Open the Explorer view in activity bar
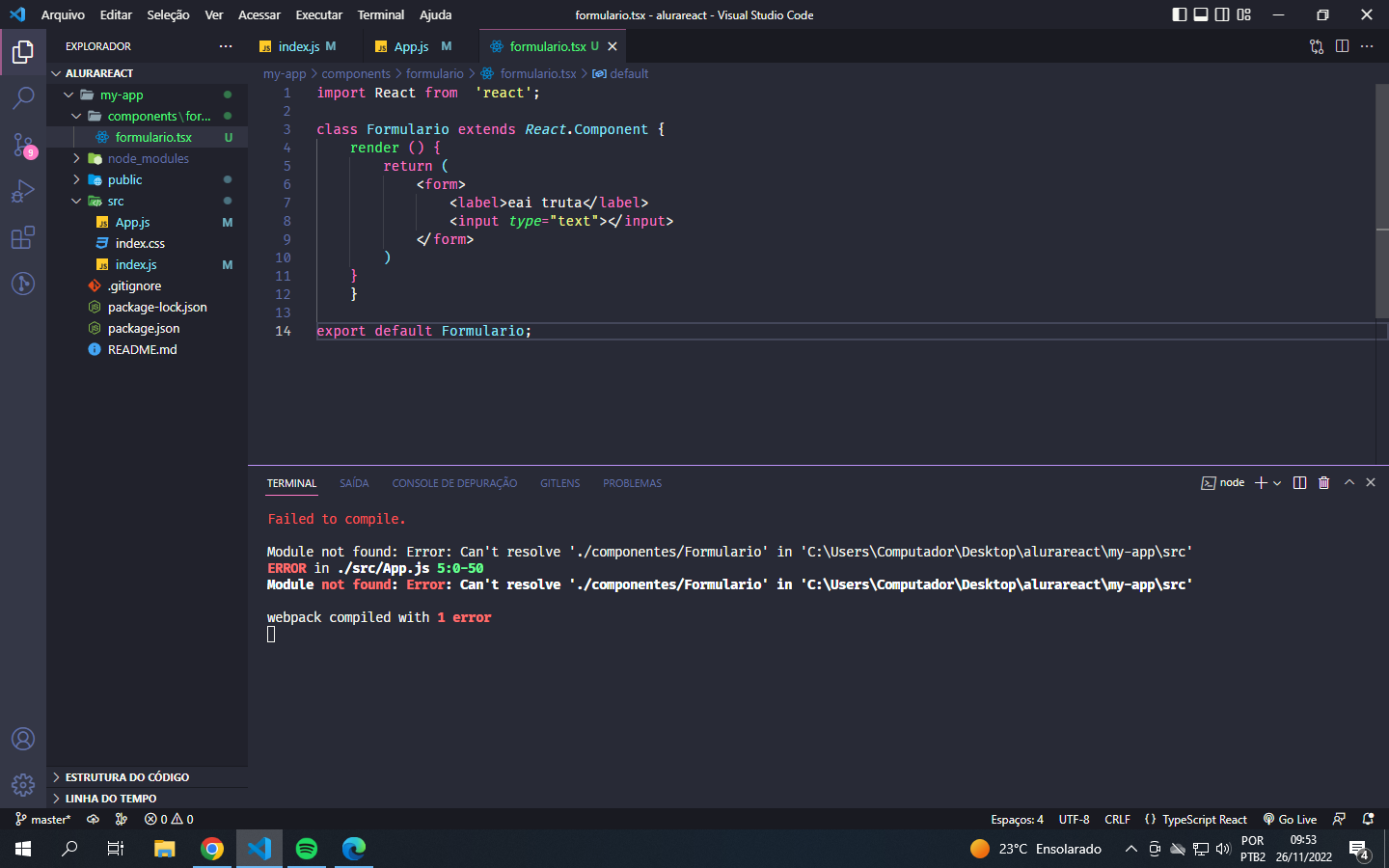Screen dimensions: 1389x868 point(23,52)
